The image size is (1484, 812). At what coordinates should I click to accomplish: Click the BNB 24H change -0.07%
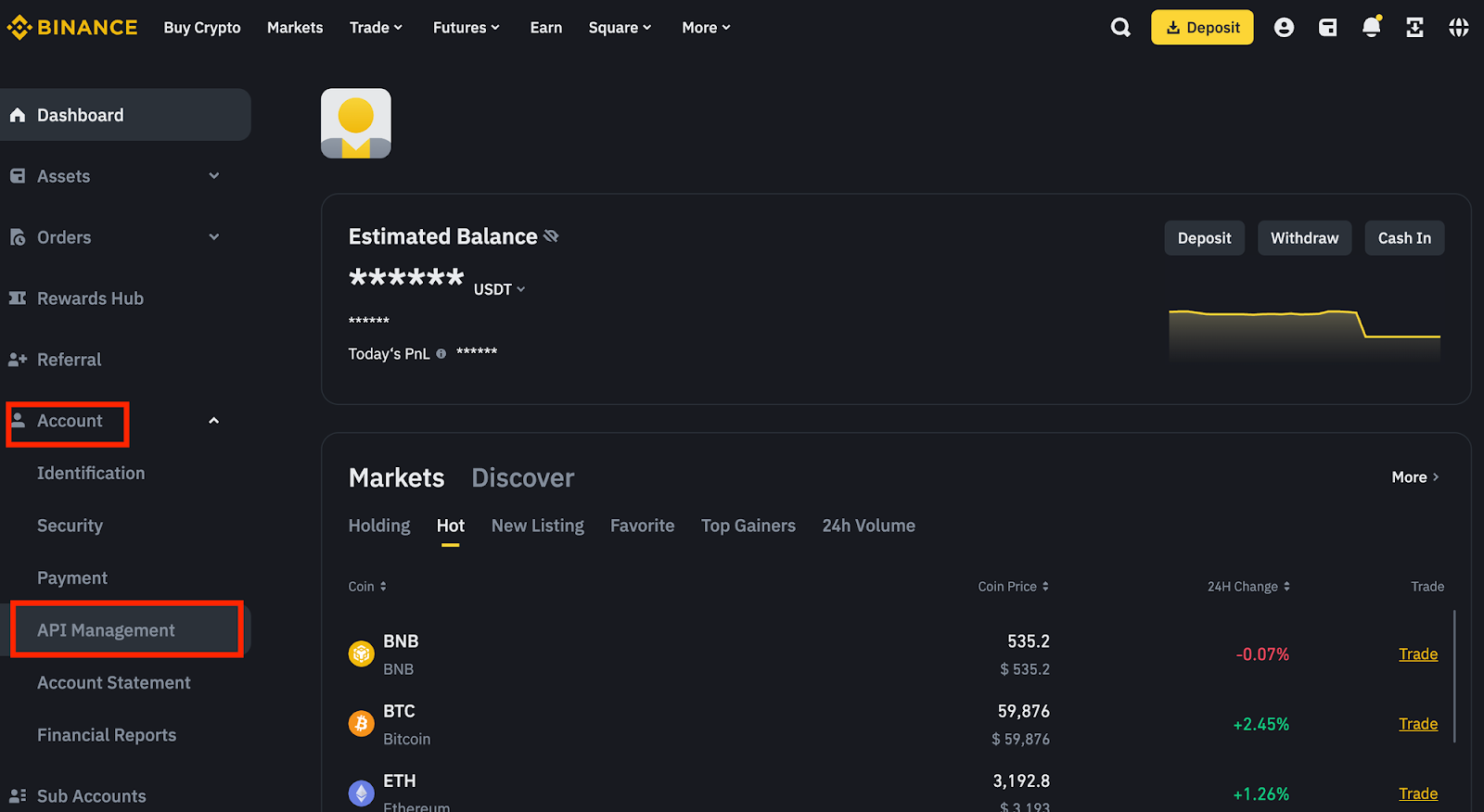coord(1262,654)
